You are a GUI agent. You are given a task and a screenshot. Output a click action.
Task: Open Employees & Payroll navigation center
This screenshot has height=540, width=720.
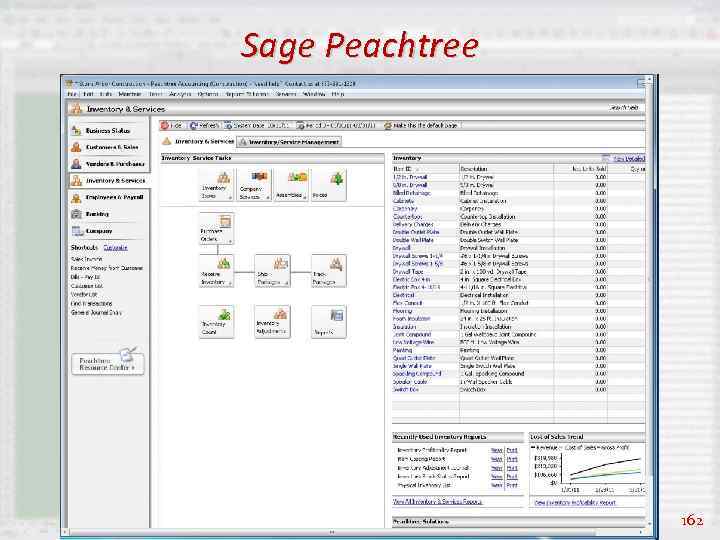tap(108, 197)
